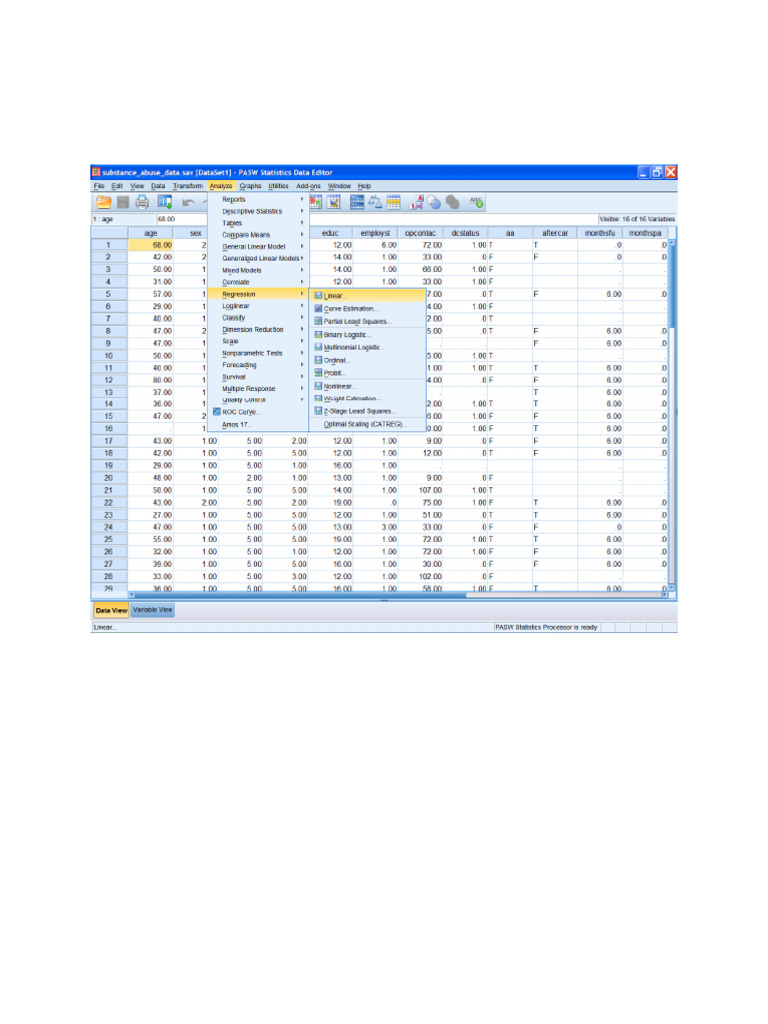Expand the General Linear Model submenu arrow
Screen dimensions: 768x1024
[x=302, y=246]
